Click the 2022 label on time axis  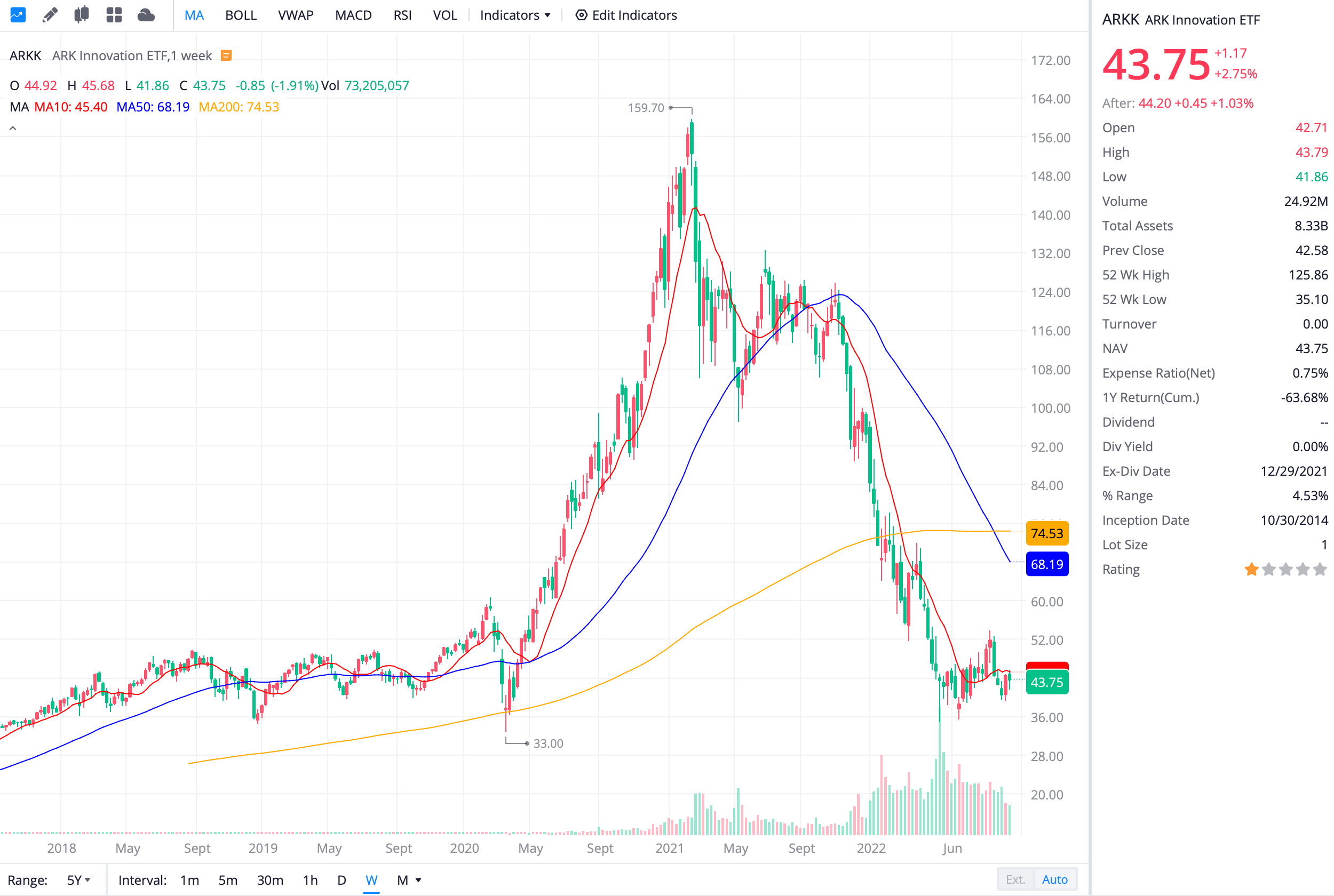[870, 848]
